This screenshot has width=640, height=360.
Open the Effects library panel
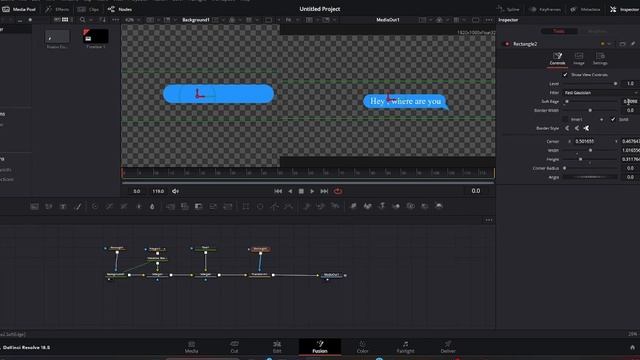pos(57,9)
